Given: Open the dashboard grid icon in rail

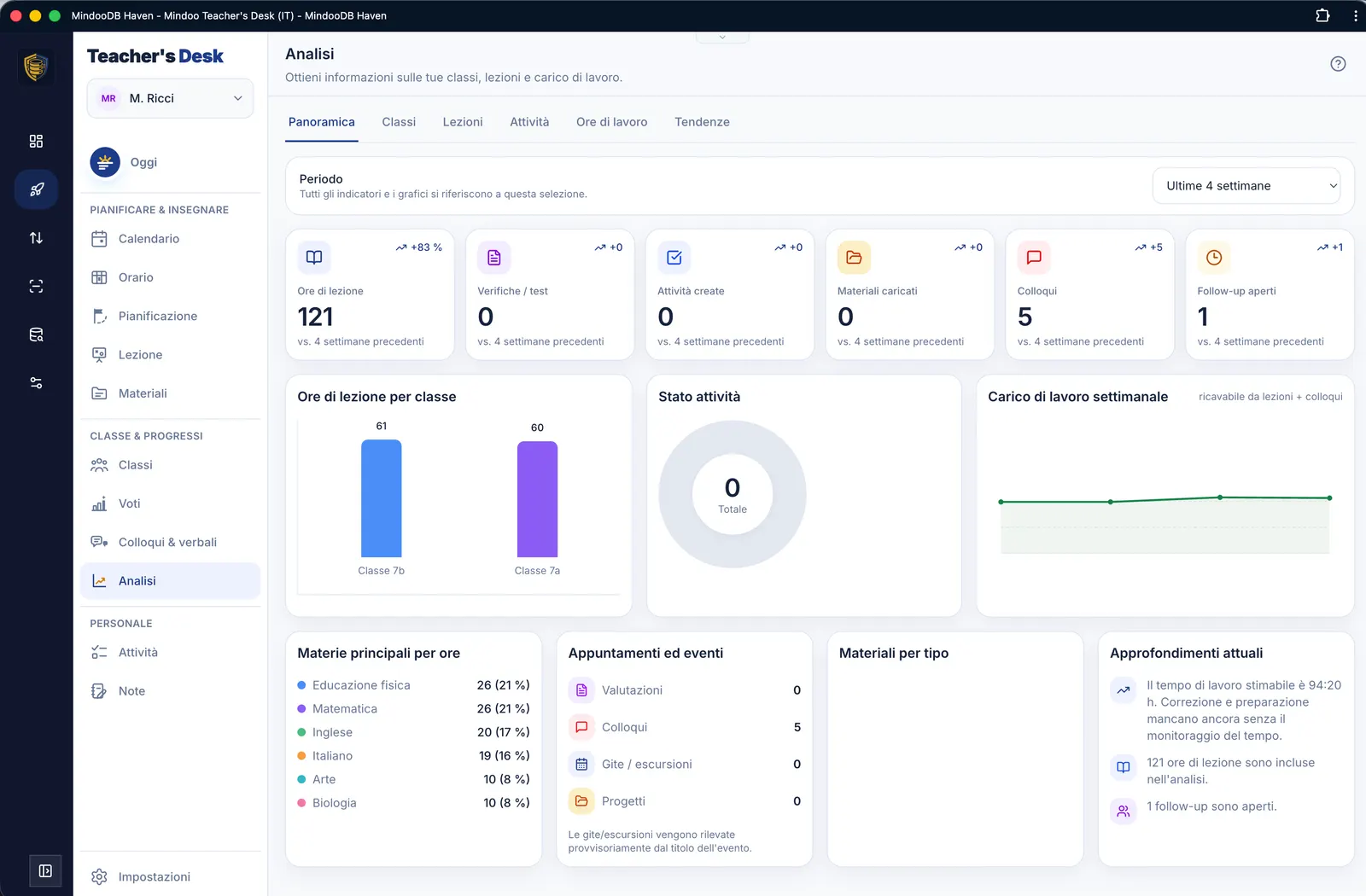Looking at the screenshot, I should pyautogui.click(x=36, y=141).
